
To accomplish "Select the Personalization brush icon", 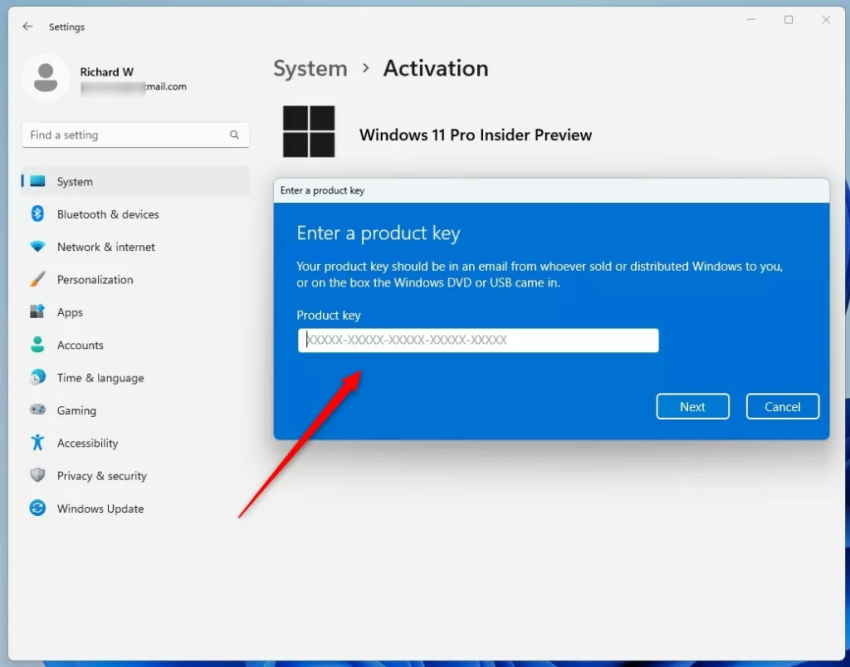I will (36, 279).
